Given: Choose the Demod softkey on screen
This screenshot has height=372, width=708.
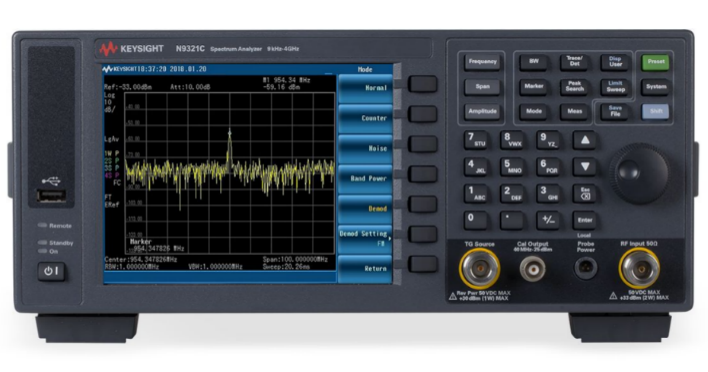Looking at the screenshot, I should (x=365, y=209).
